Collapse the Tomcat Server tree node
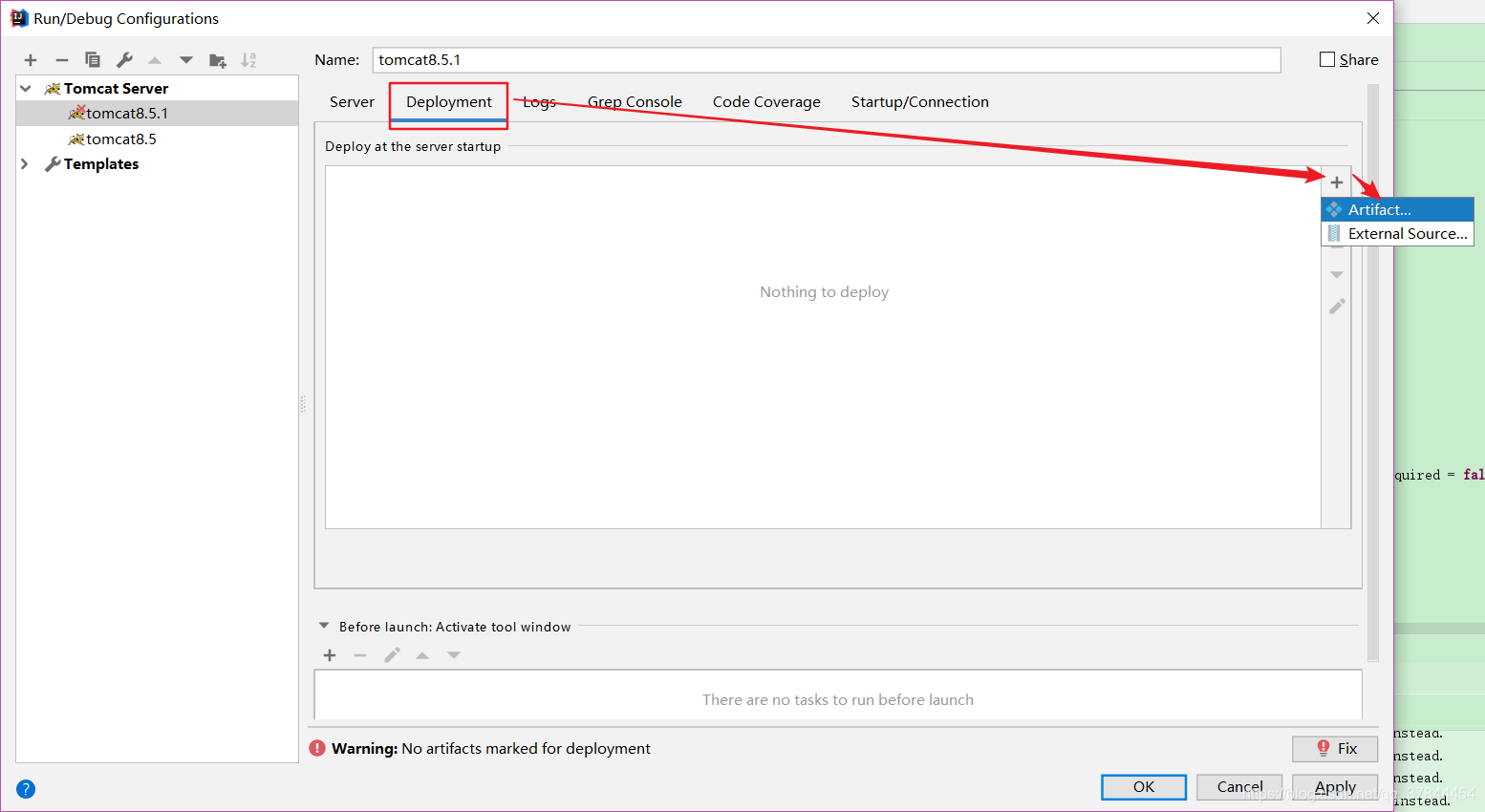 26,88
